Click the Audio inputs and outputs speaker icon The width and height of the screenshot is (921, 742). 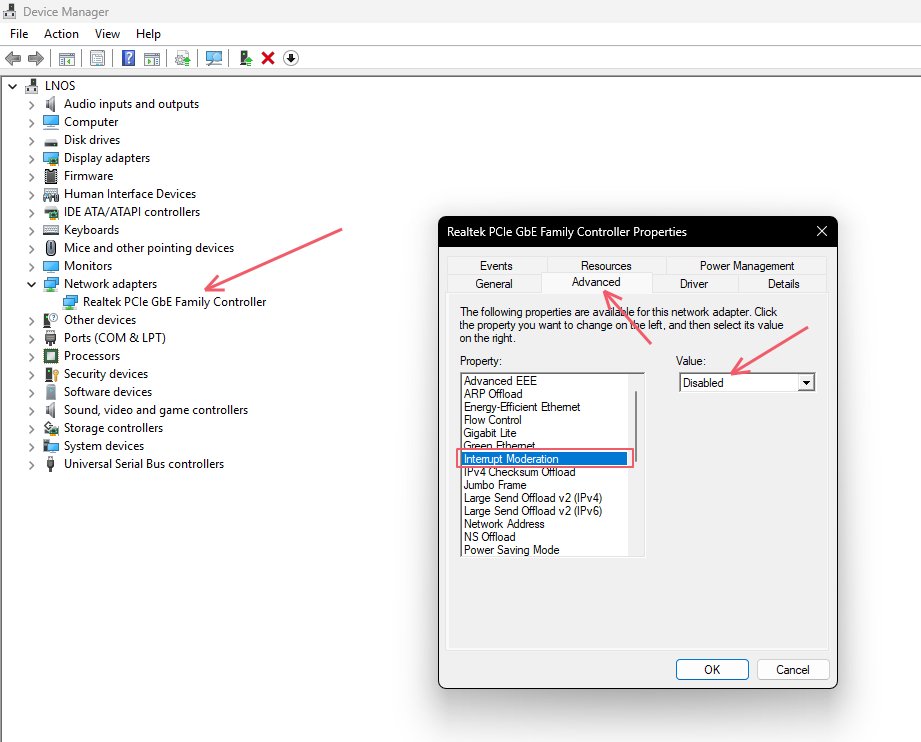pos(51,104)
